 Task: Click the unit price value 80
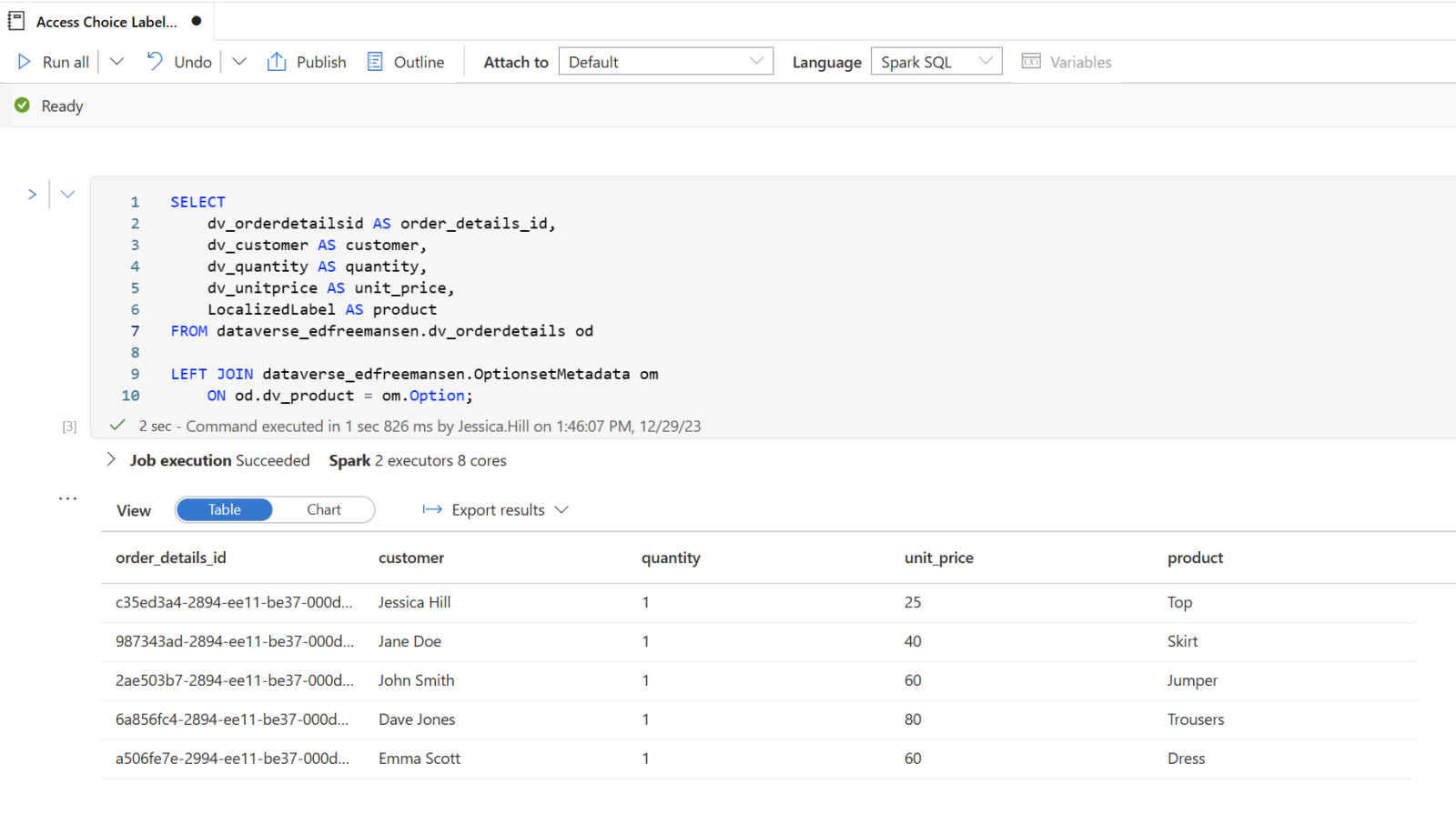coord(913,719)
